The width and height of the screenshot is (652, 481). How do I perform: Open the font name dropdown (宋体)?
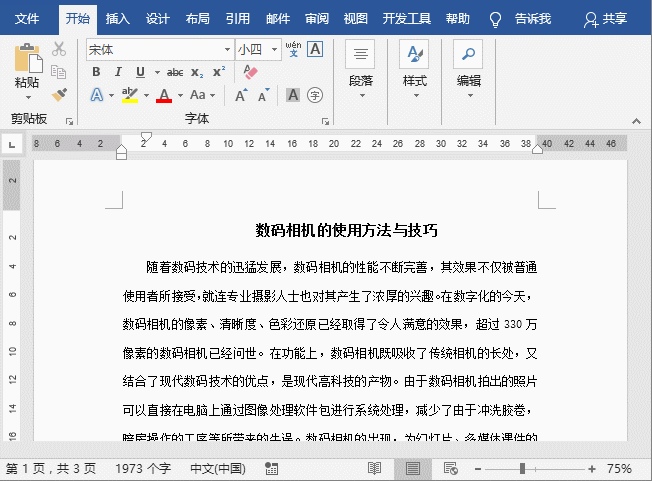tap(226, 49)
